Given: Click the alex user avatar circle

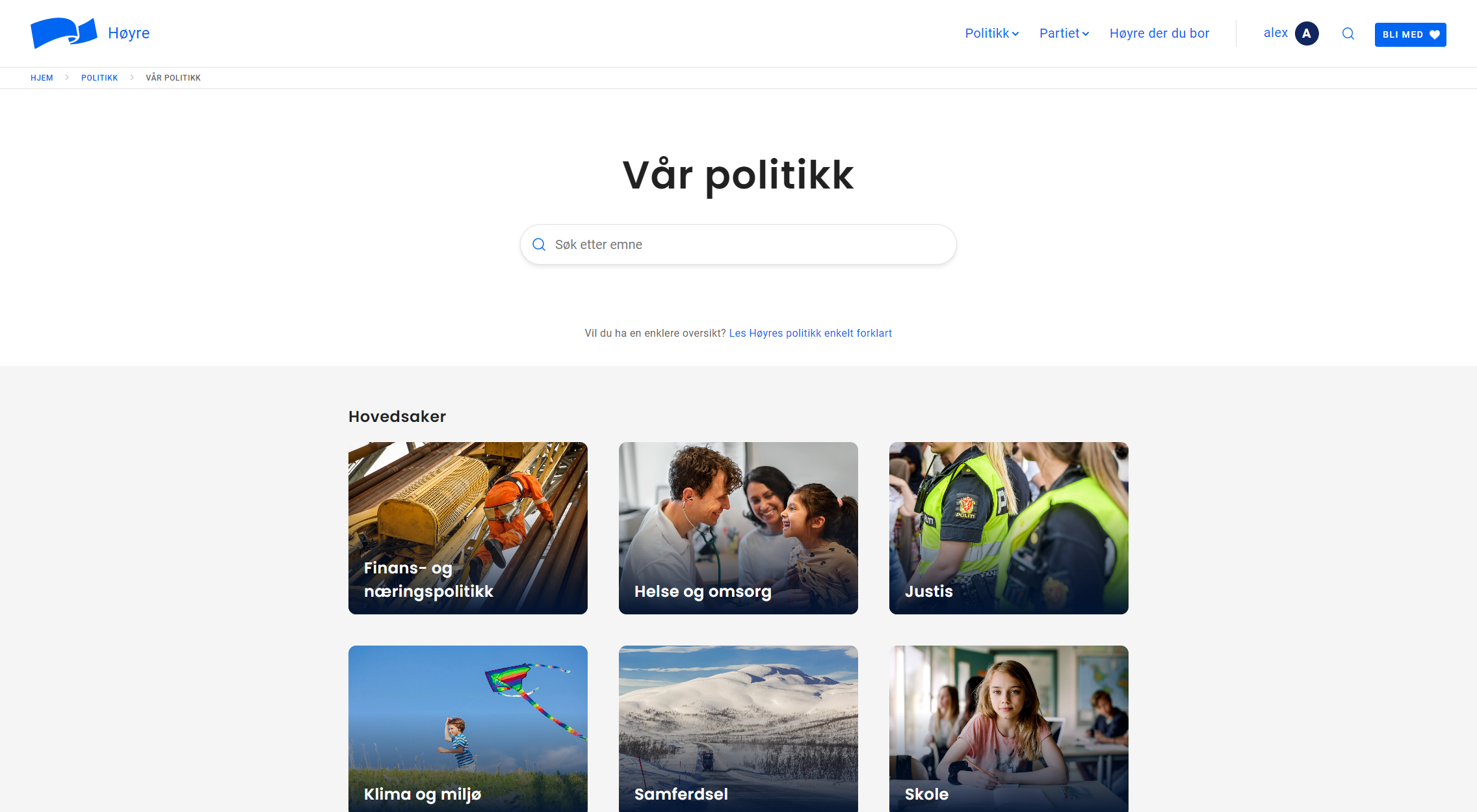Looking at the screenshot, I should [x=1307, y=34].
